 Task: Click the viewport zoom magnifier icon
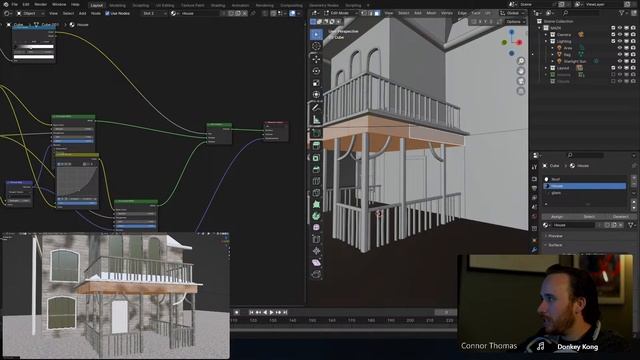(x=521, y=61)
